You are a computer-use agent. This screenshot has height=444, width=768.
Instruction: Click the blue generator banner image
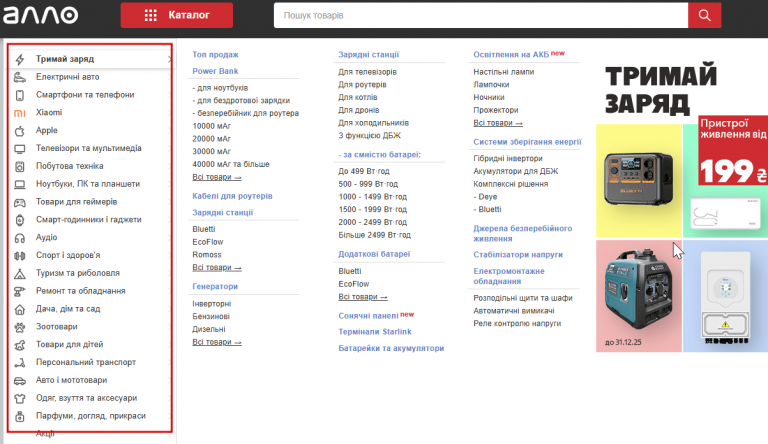point(639,296)
